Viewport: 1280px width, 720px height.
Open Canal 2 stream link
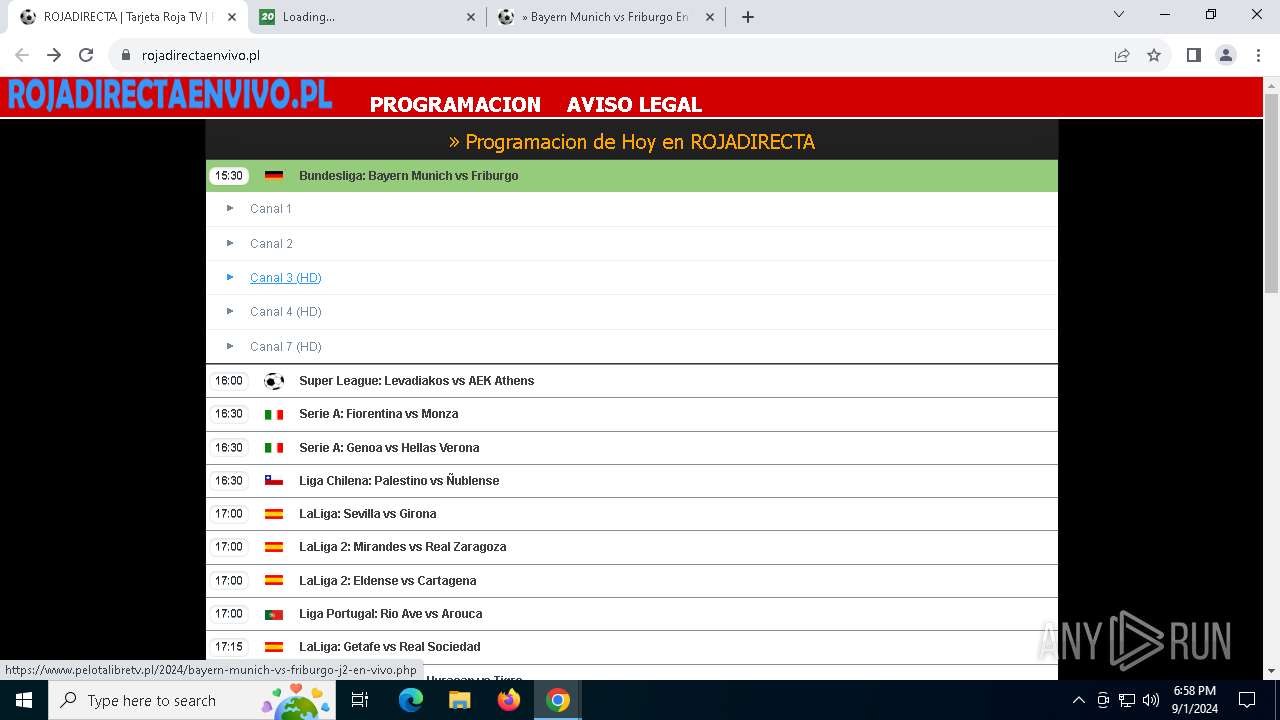click(271, 244)
